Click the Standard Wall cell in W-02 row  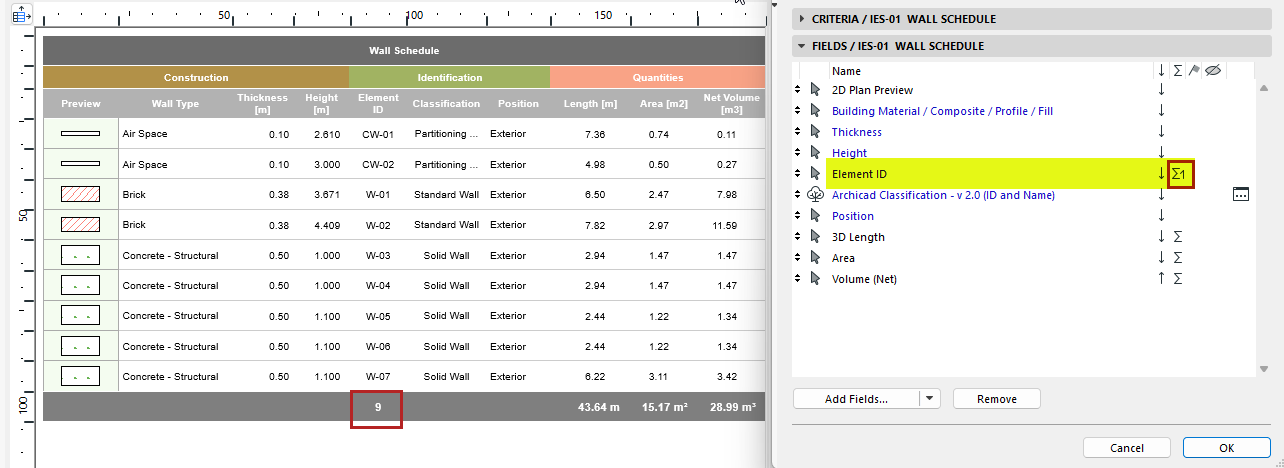click(446, 225)
